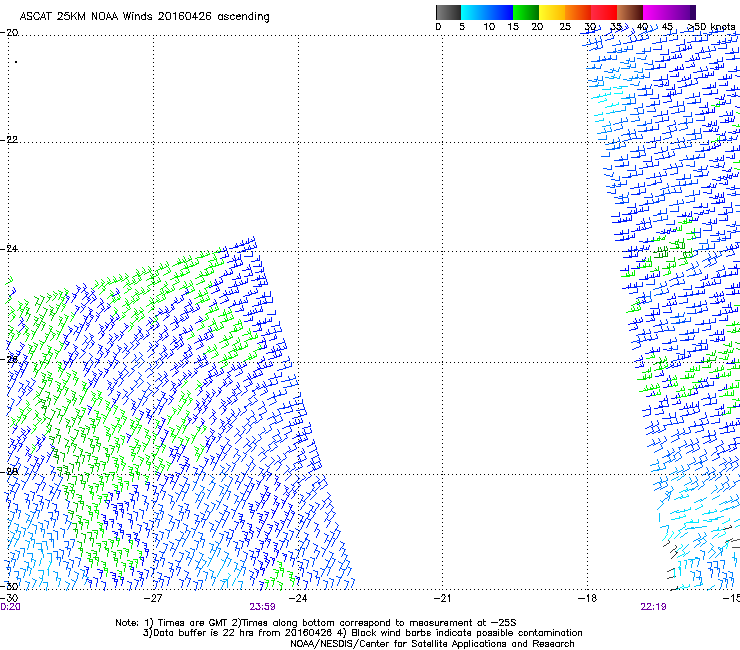Click the "-22" latitude axis label
The height and width of the screenshot is (650, 740).
[x=9, y=140]
